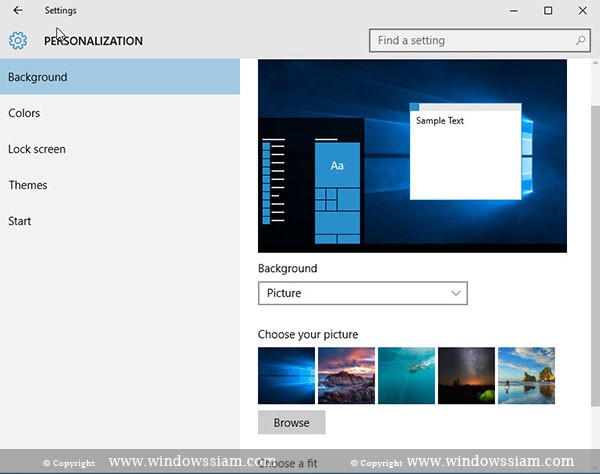Select the Background category
Screen dimensions: 600x474
(x=120, y=77)
